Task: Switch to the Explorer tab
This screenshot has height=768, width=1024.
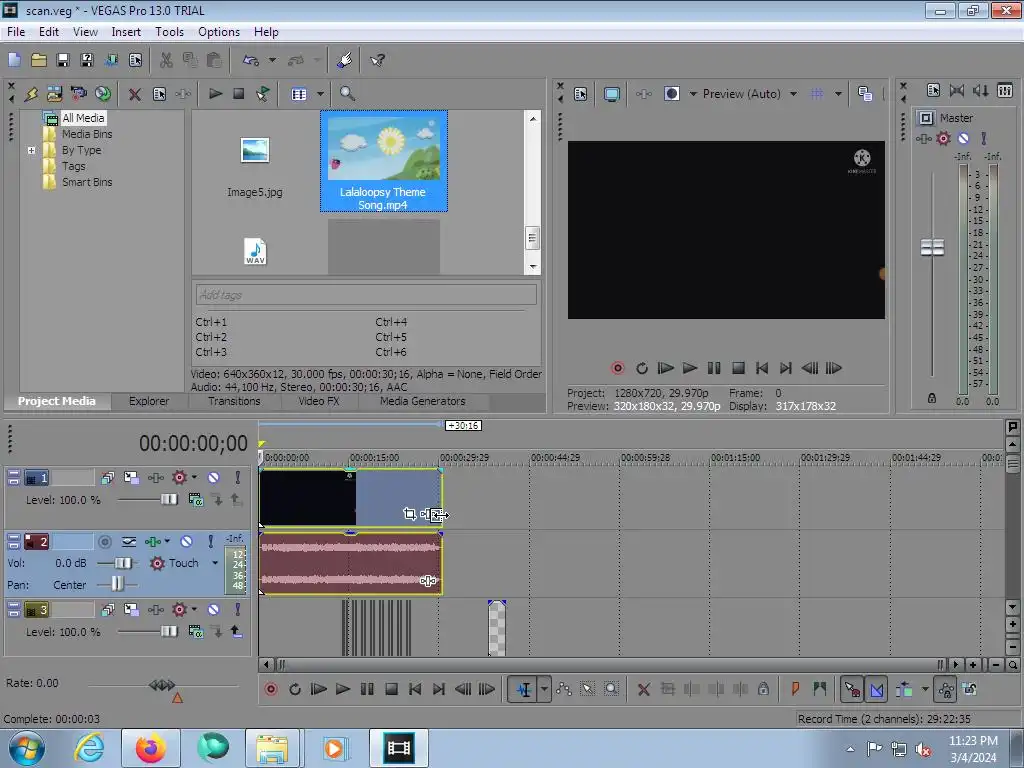Action: (x=149, y=401)
